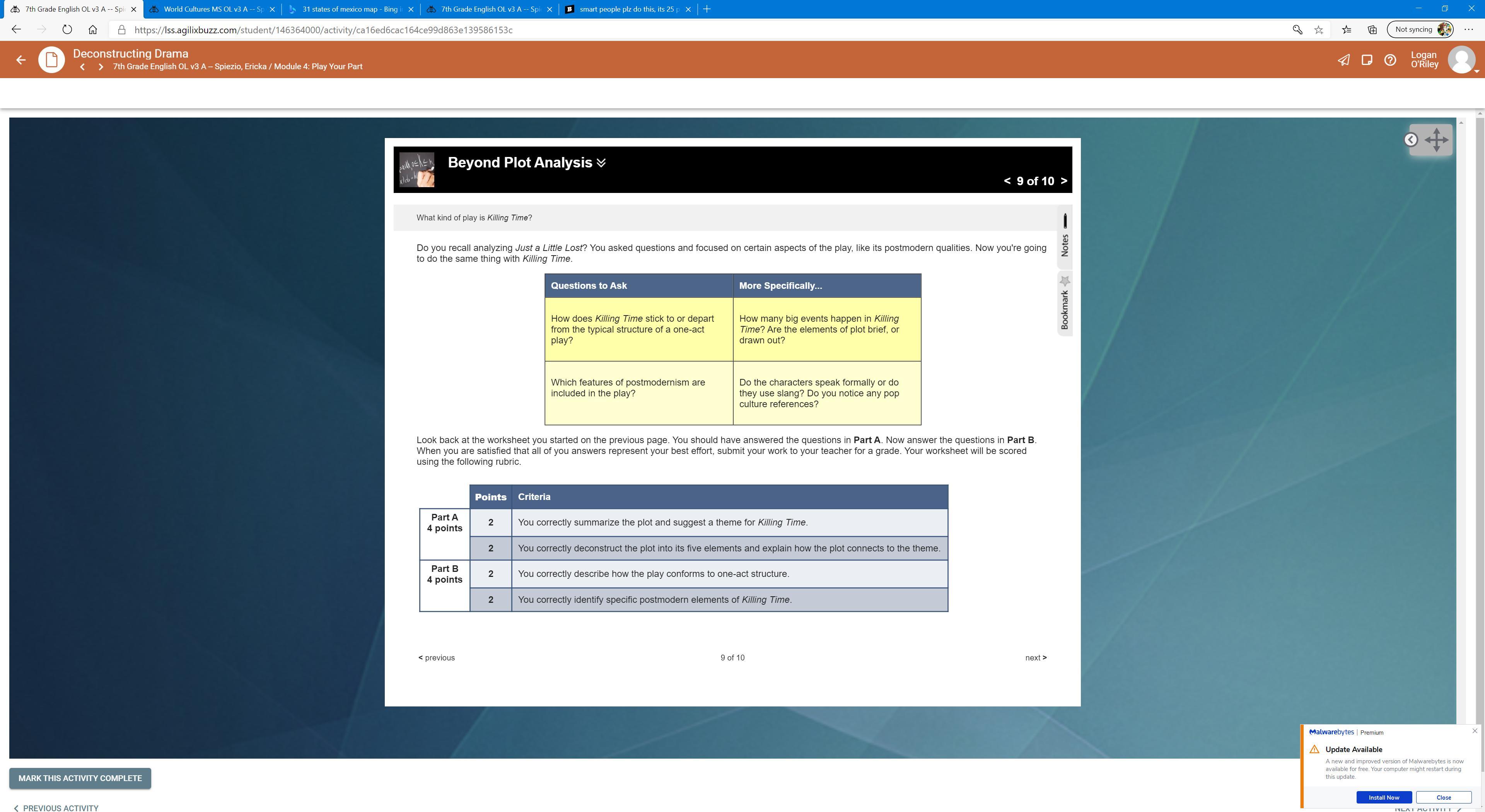Open the sticky note icon in header
This screenshot has height=812, width=1485.
pyautogui.click(x=1366, y=60)
